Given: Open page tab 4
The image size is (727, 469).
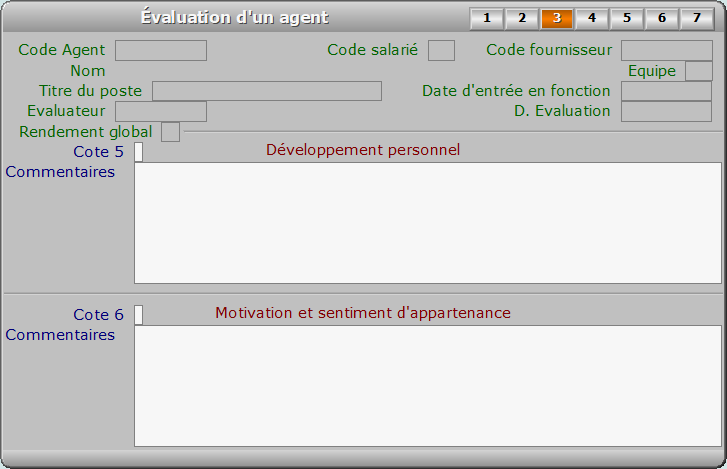Looking at the screenshot, I should [592, 19].
